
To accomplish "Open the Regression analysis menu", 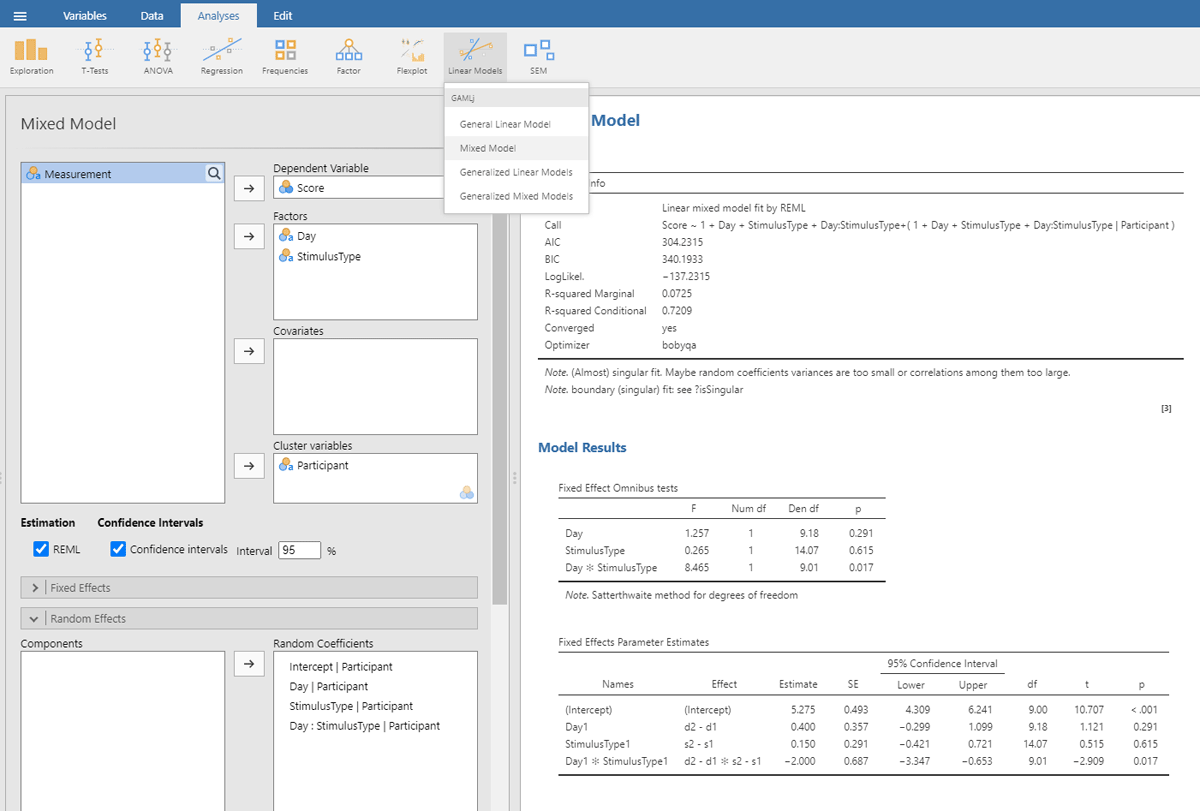I will [221, 56].
